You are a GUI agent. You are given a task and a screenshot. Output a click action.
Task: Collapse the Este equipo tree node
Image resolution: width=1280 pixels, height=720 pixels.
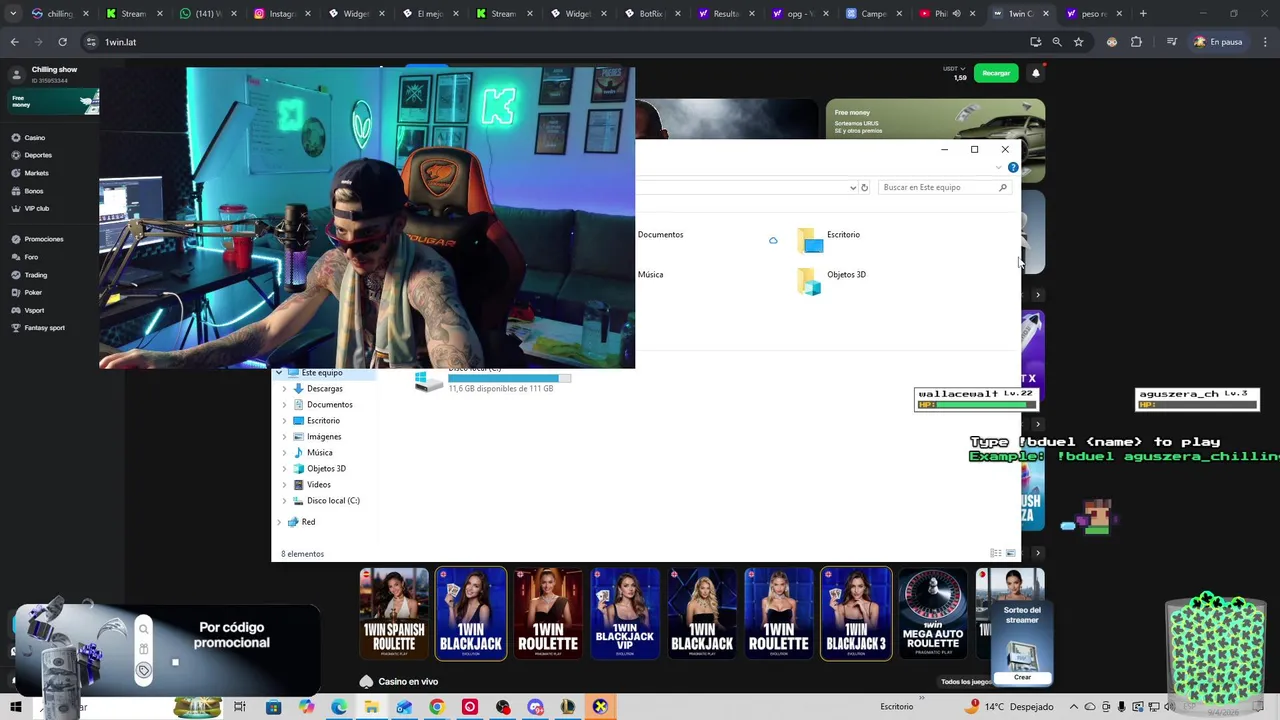[x=279, y=372]
